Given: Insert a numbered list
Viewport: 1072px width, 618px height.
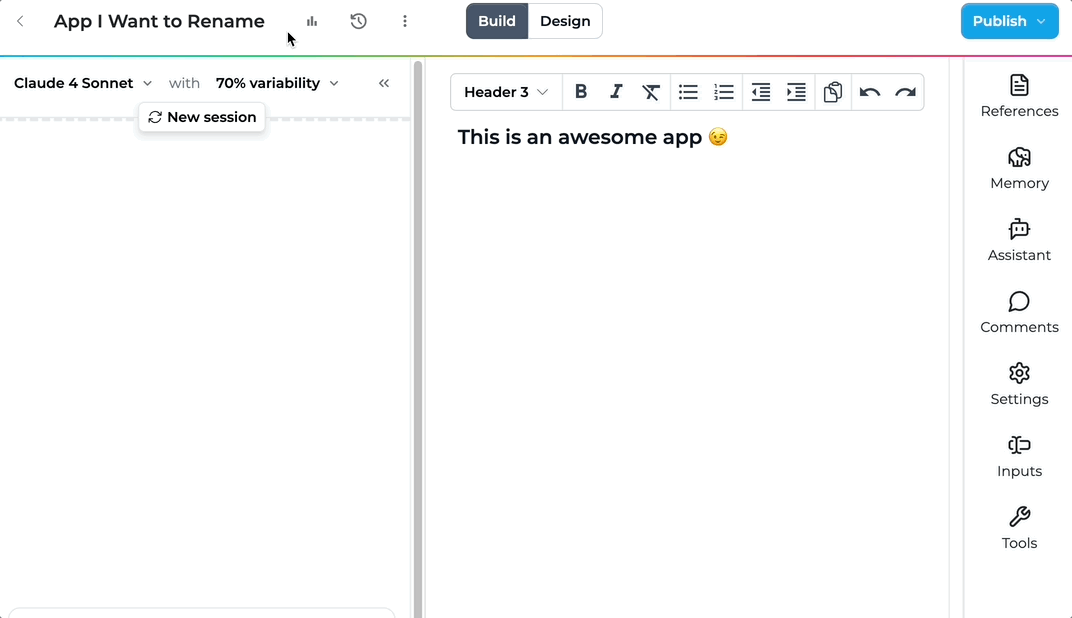Looking at the screenshot, I should [724, 92].
